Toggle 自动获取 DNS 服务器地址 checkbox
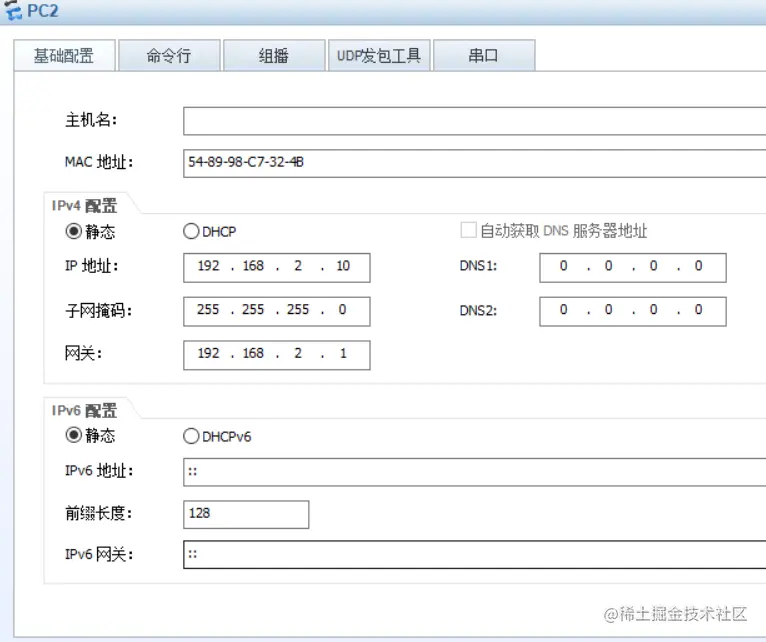 click(x=468, y=230)
